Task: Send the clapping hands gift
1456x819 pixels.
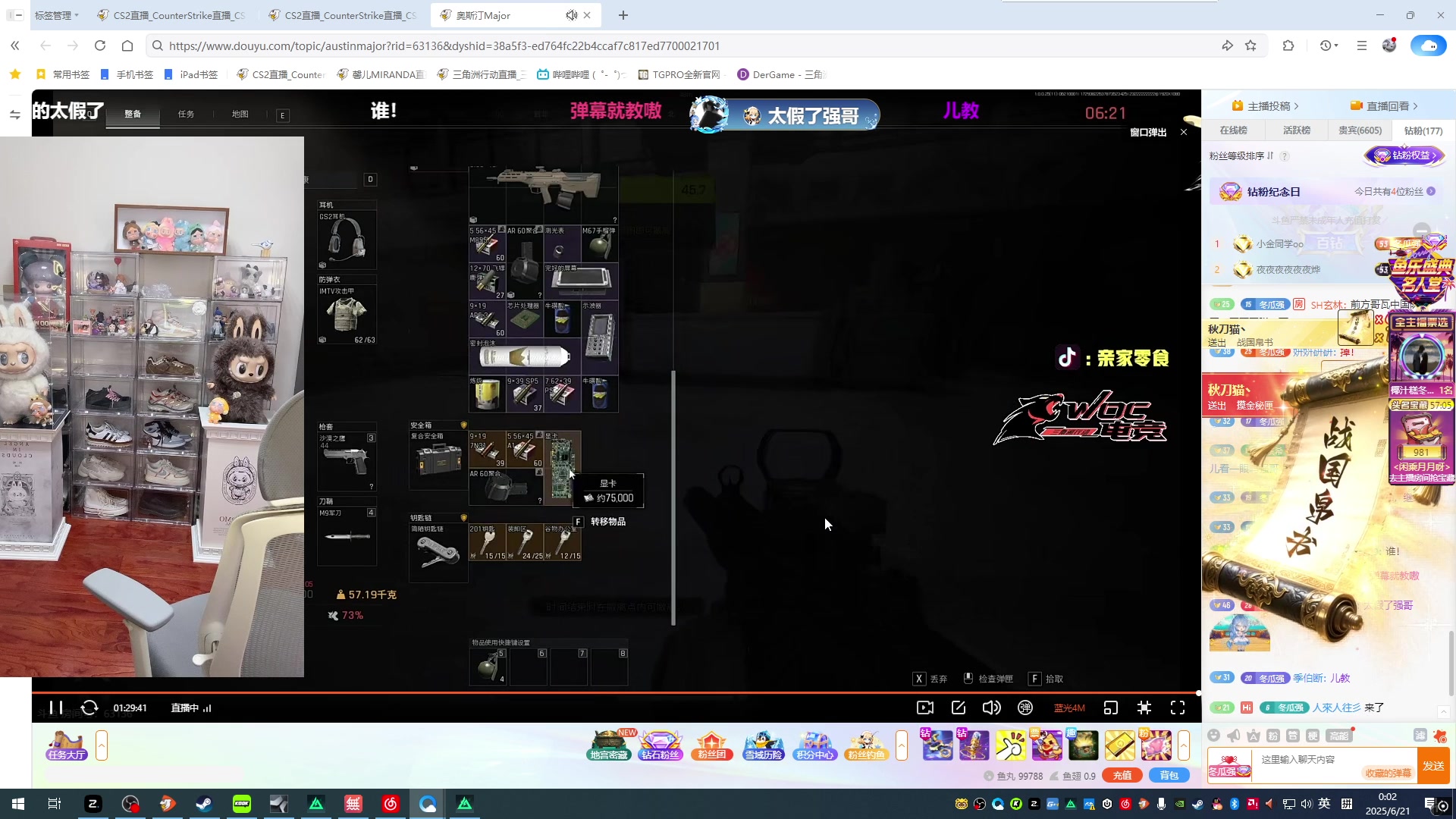Action: coord(1010,746)
